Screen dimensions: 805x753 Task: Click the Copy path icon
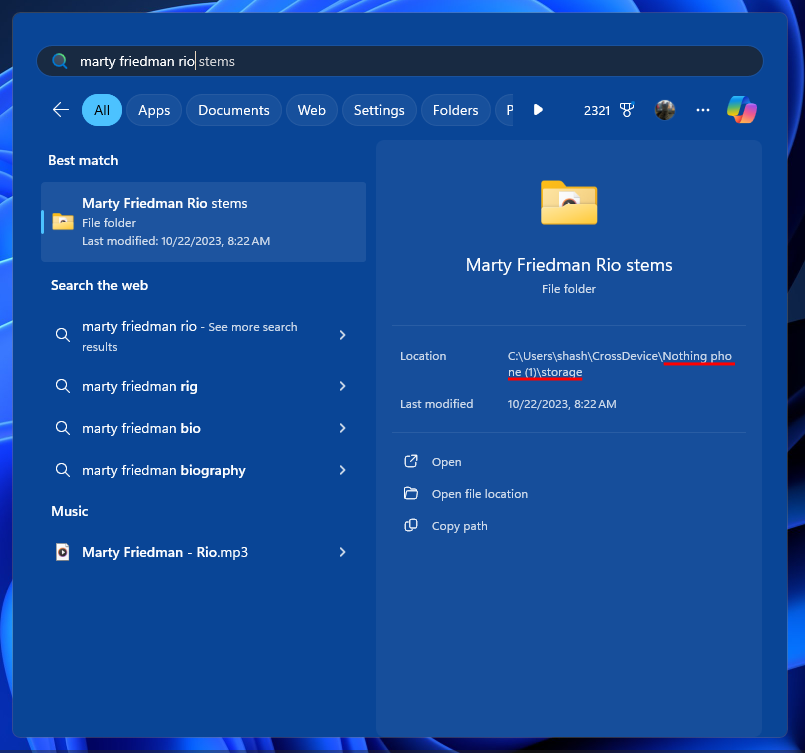[411, 525]
